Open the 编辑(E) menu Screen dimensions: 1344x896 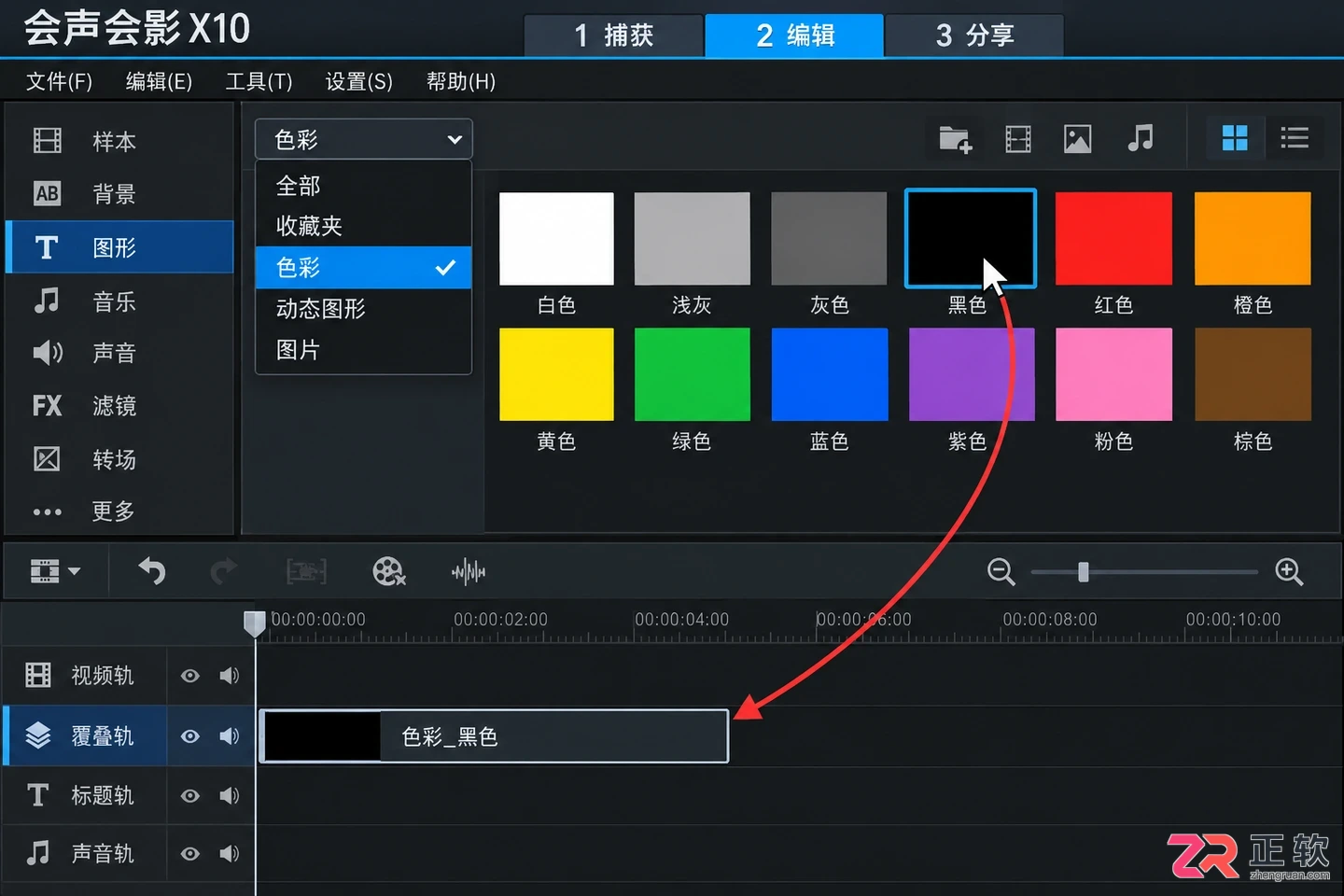(x=159, y=82)
